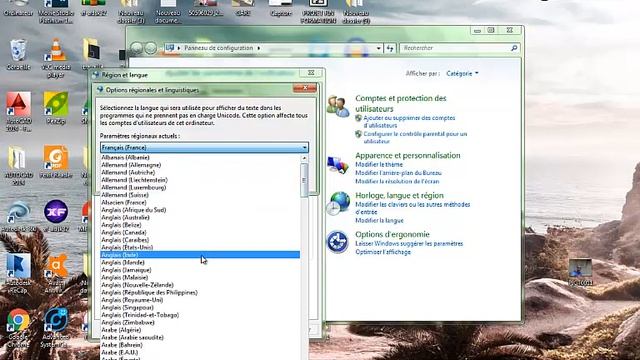640x360 pixels.
Task: Launch Autodesk ReCap from desktop
Action: click(18, 273)
